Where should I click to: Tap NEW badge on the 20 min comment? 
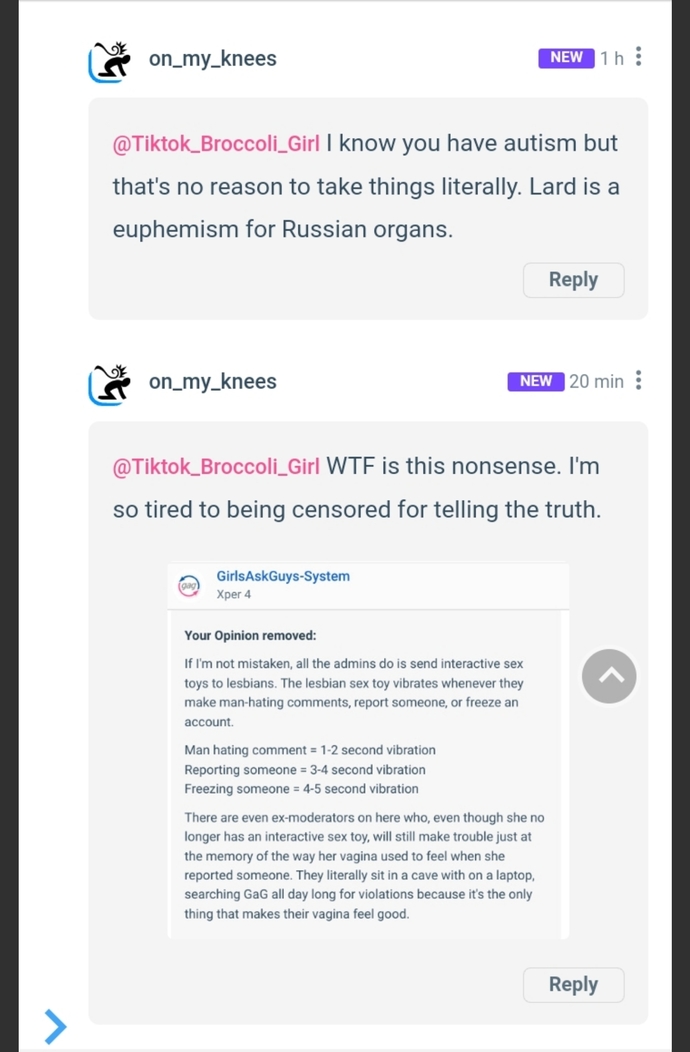click(536, 381)
